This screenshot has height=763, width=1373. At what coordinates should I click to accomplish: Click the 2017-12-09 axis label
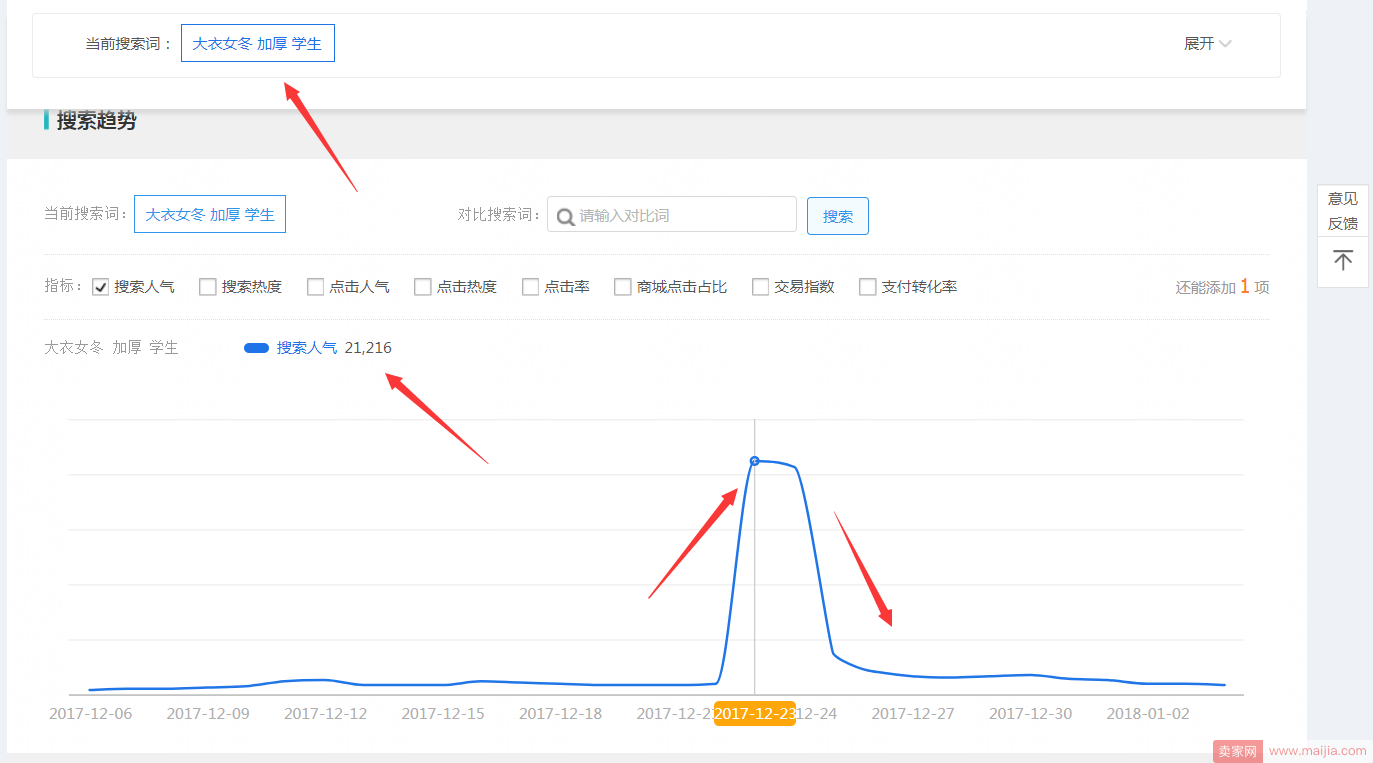coord(208,714)
